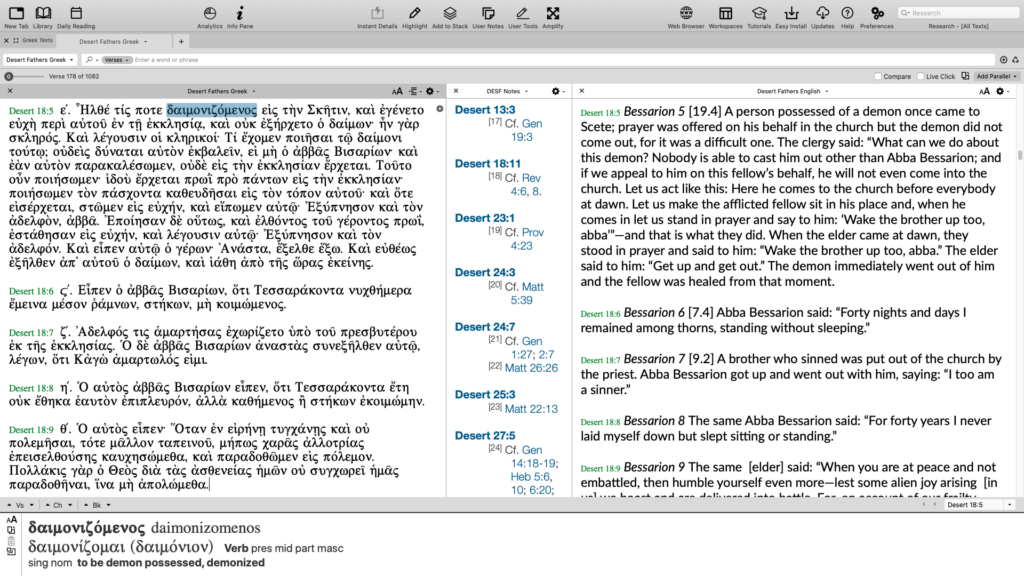Open the Desert Fathers Greek module dropdown

click(x=39, y=59)
